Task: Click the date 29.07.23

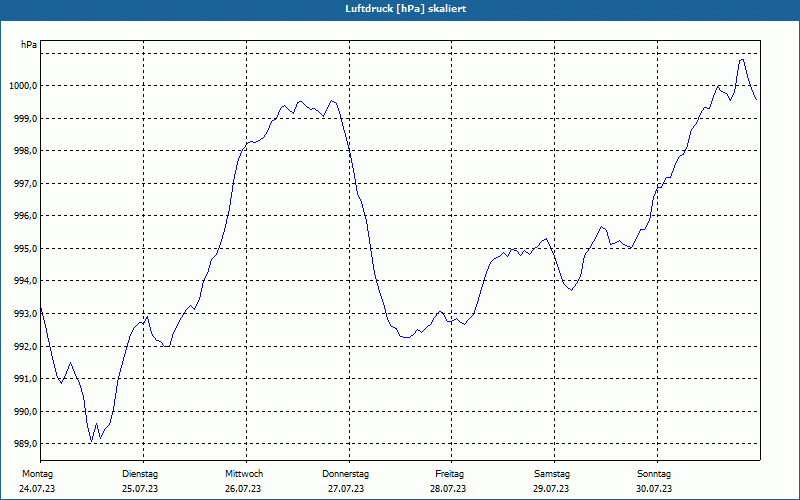Action: tap(552, 489)
